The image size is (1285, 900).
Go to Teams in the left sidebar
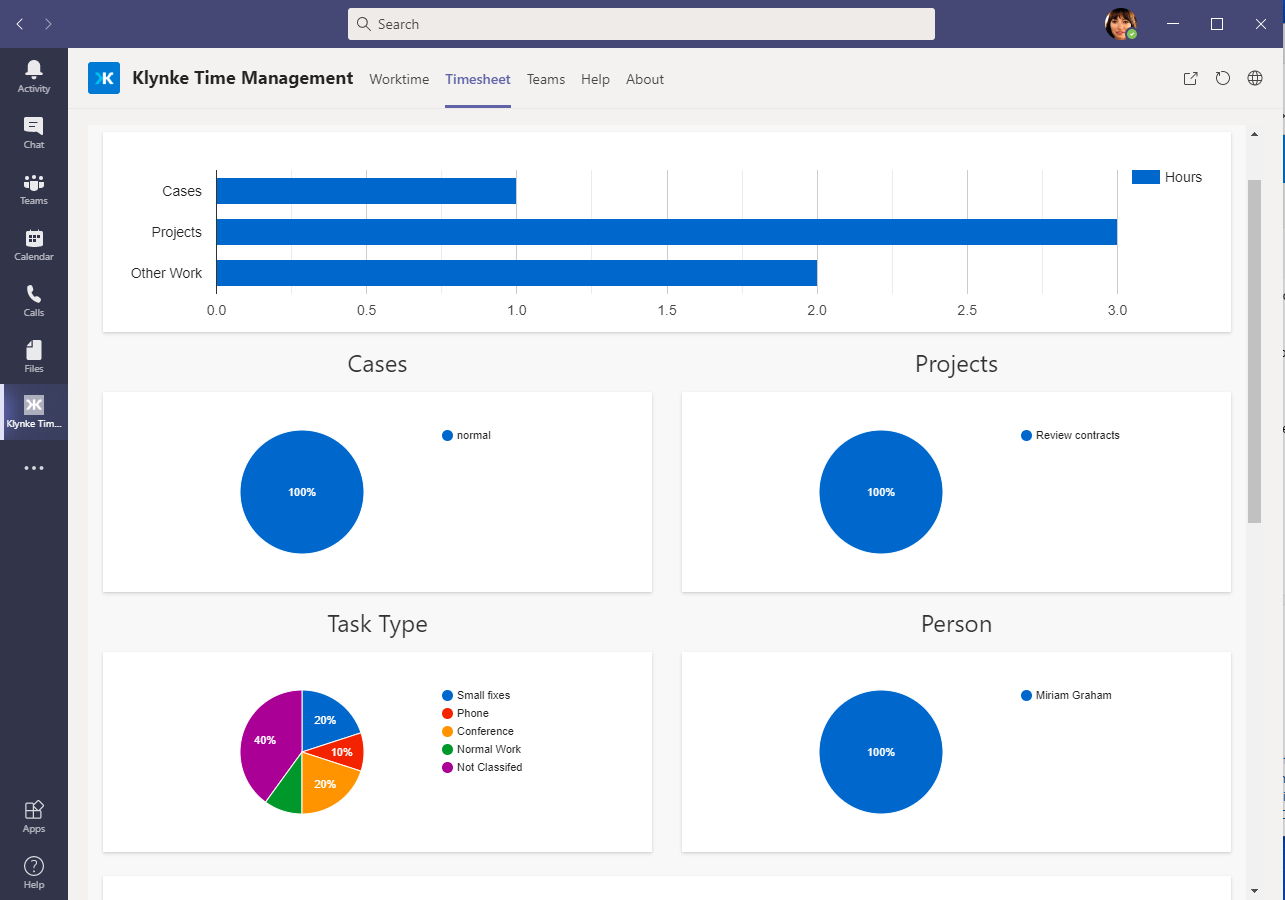(x=34, y=188)
